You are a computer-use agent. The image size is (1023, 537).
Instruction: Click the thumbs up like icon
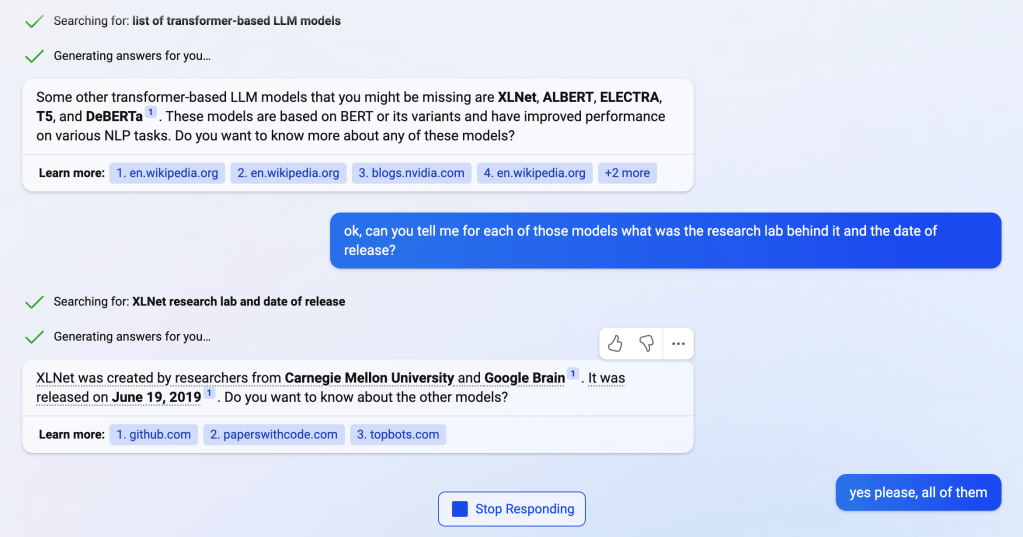615,344
